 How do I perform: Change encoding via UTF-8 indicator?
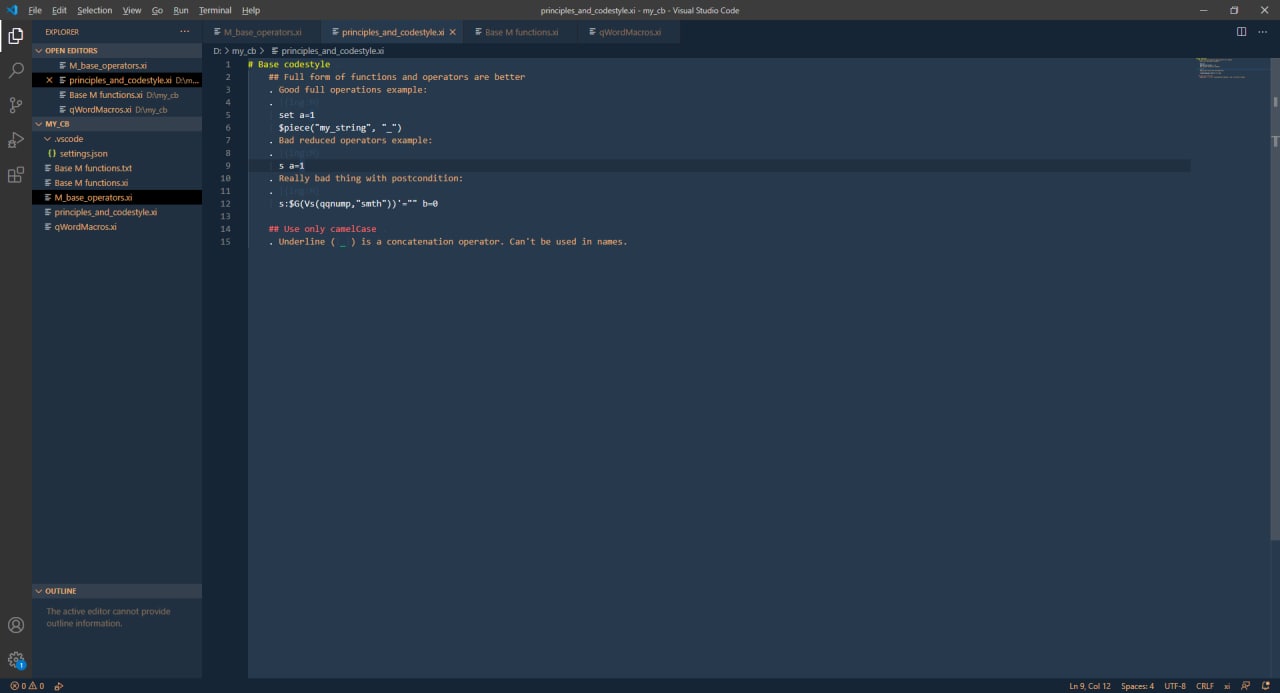coord(1175,686)
